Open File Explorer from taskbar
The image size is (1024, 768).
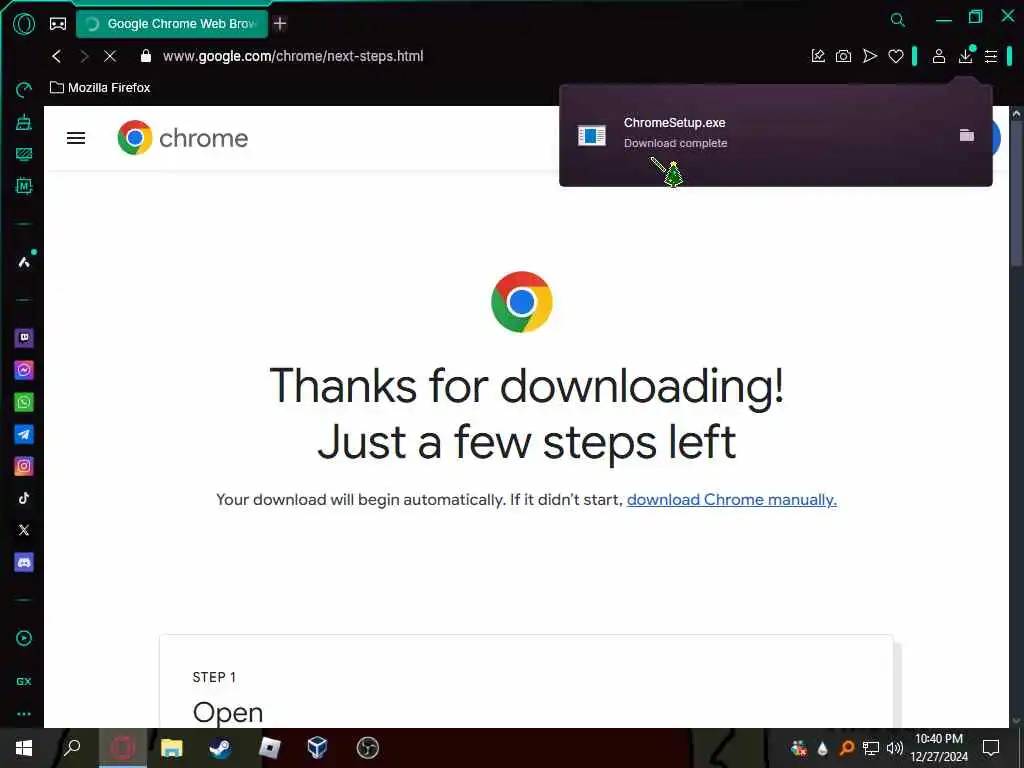[x=171, y=748]
